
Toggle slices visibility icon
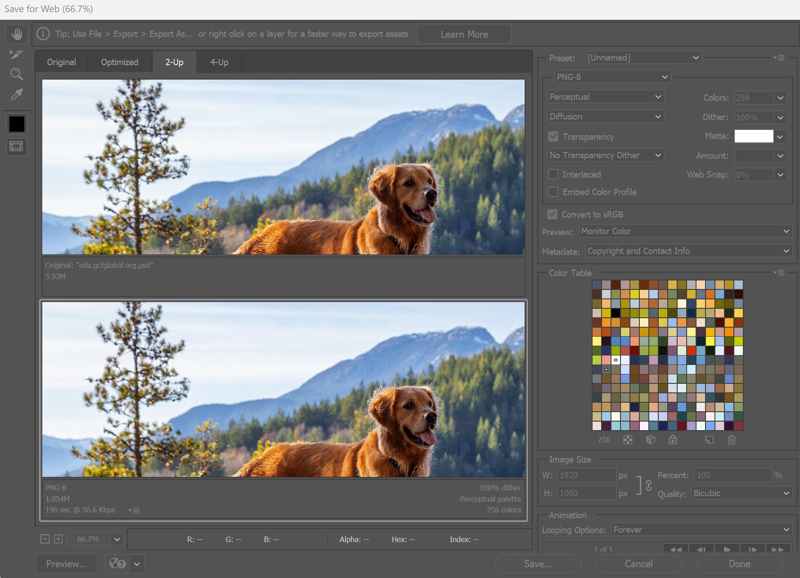click(x=16, y=146)
